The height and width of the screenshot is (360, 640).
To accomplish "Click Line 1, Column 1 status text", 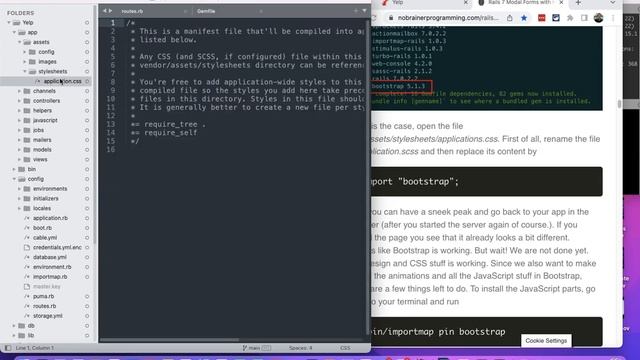I will (x=34, y=348).
